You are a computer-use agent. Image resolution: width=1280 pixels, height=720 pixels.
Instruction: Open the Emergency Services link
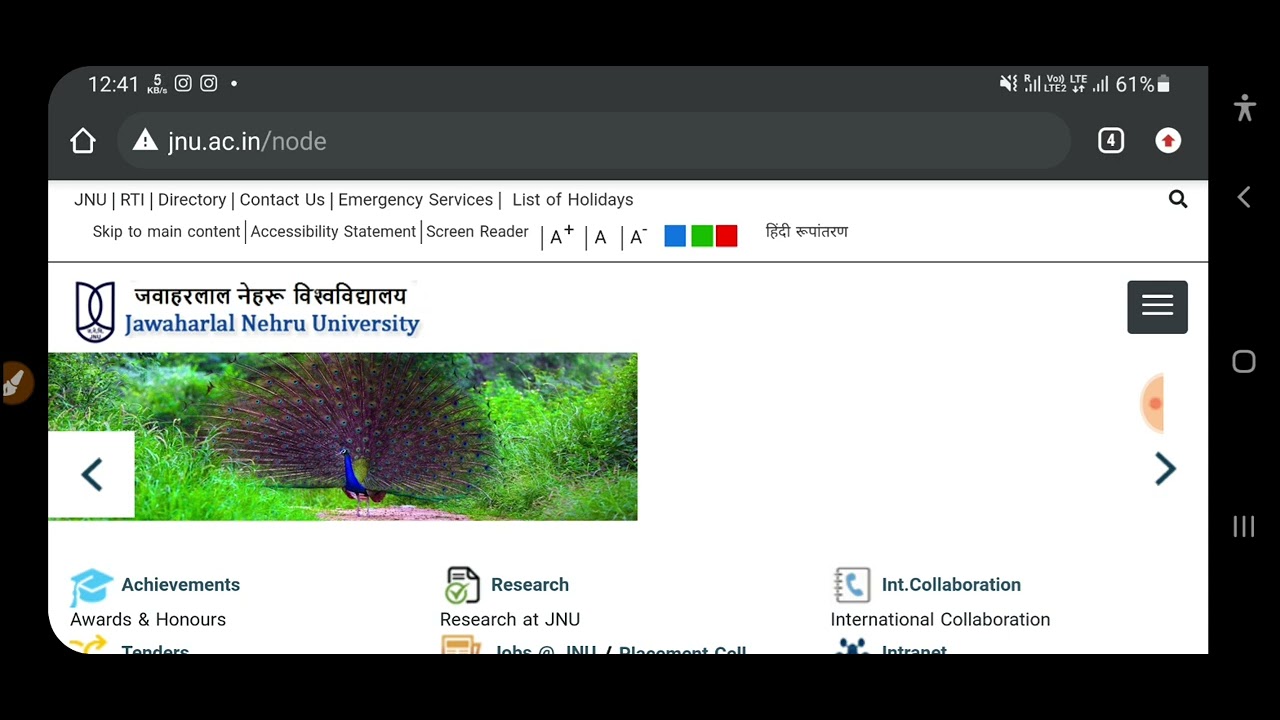point(415,200)
